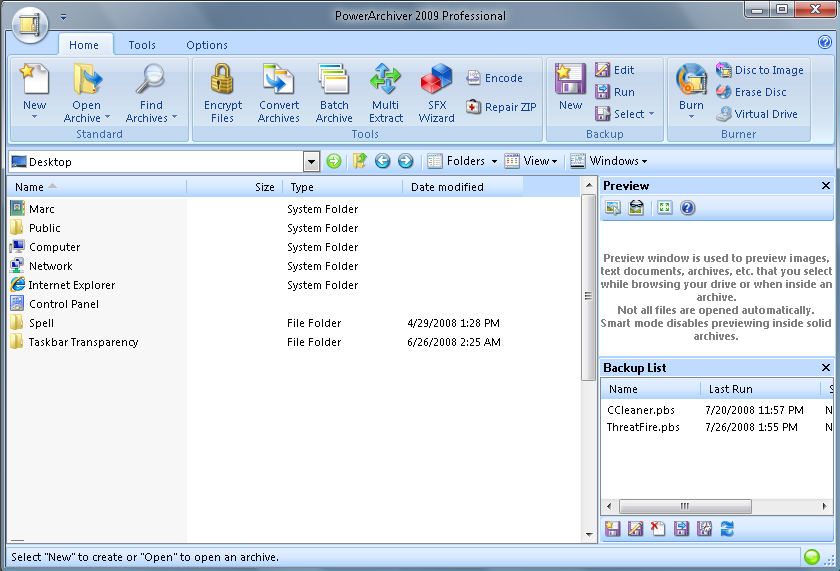Click the delete backup icon with red X
This screenshot has width=840, height=571.
tap(657, 529)
